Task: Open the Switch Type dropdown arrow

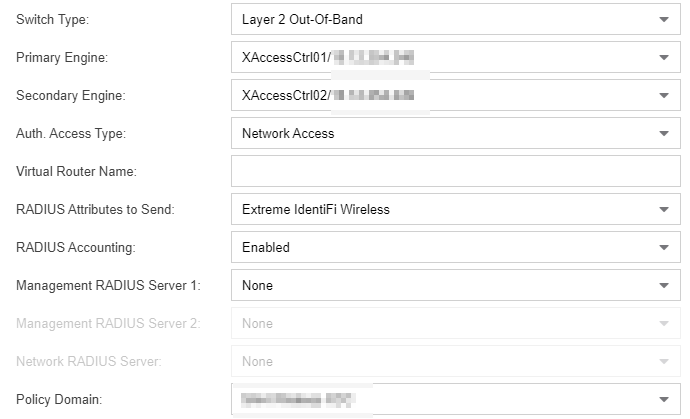Action: 663,19
